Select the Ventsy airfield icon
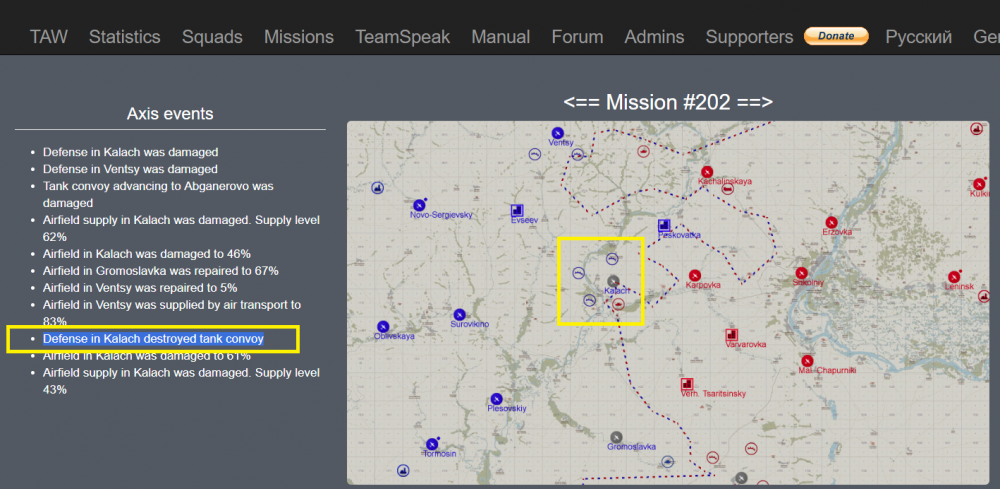Viewport: 1000px width, 489px height. pyautogui.click(x=557, y=133)
